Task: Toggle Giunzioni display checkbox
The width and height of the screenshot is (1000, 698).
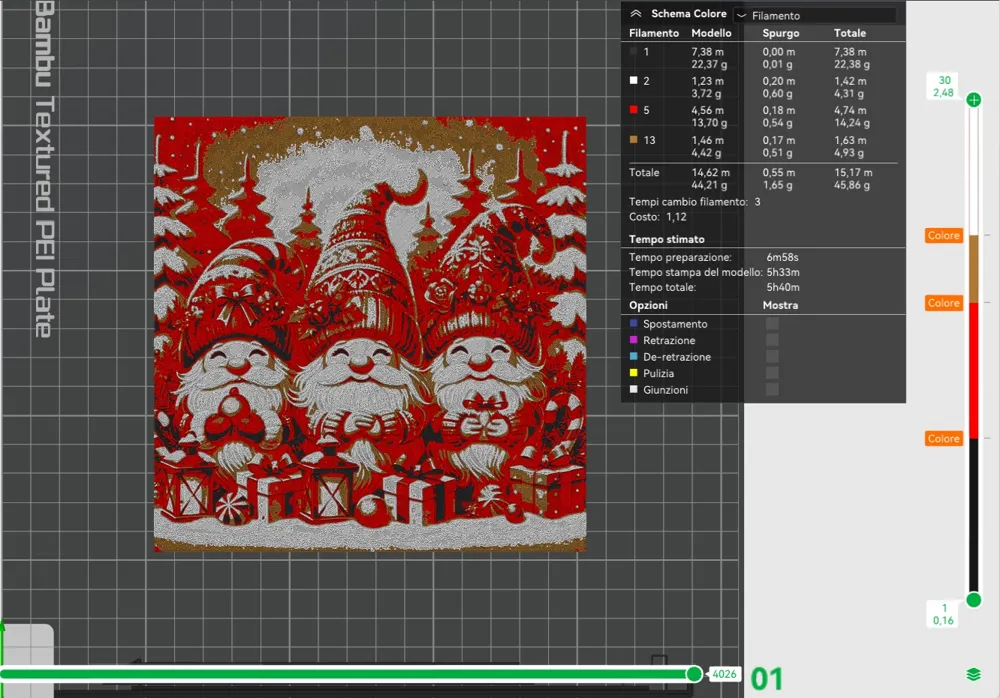Action: (x=772, y=389)
